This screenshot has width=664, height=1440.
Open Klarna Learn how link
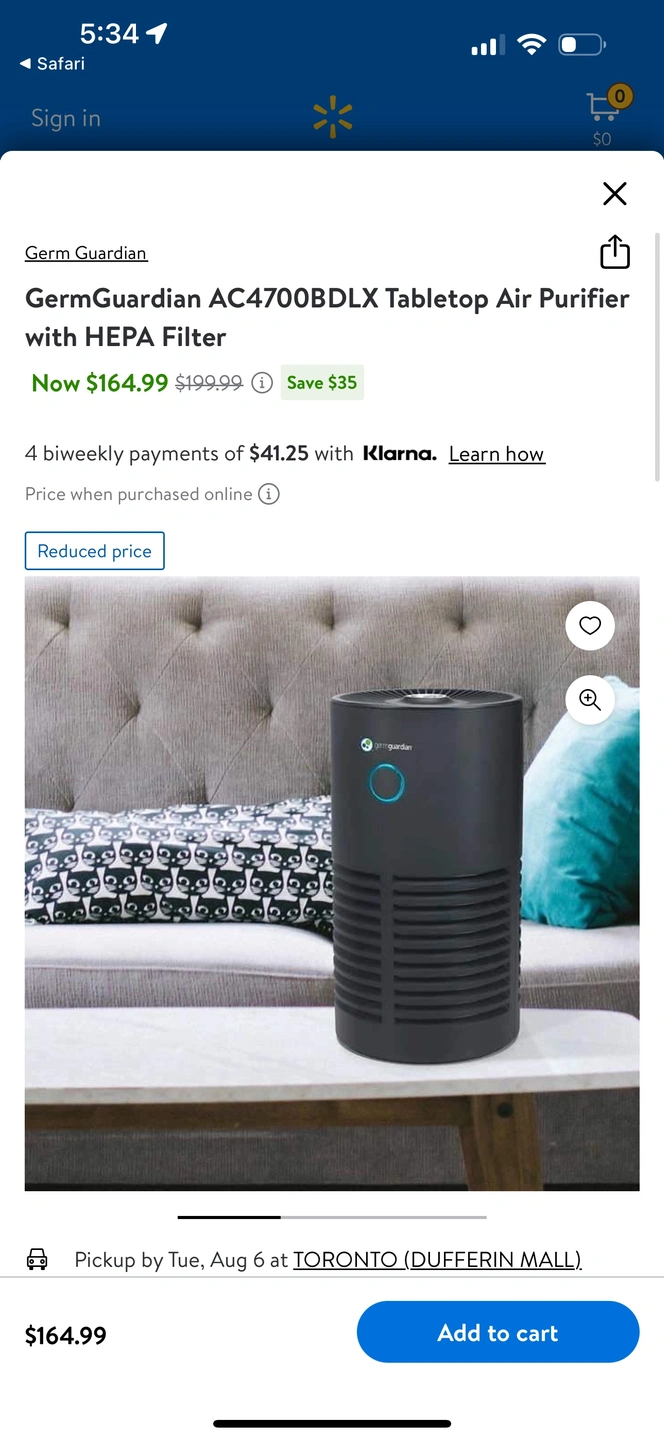coord(497,454)
